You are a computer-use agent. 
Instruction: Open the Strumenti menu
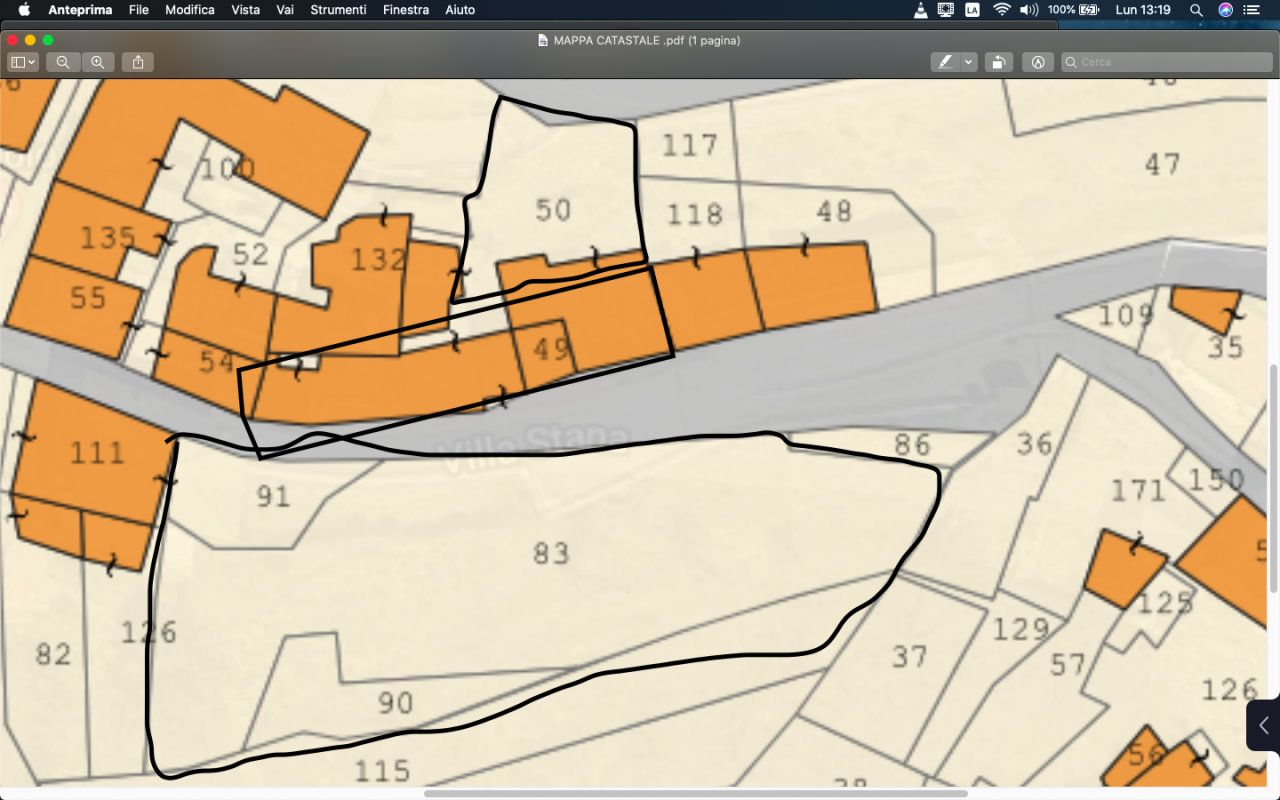(338, 10)
